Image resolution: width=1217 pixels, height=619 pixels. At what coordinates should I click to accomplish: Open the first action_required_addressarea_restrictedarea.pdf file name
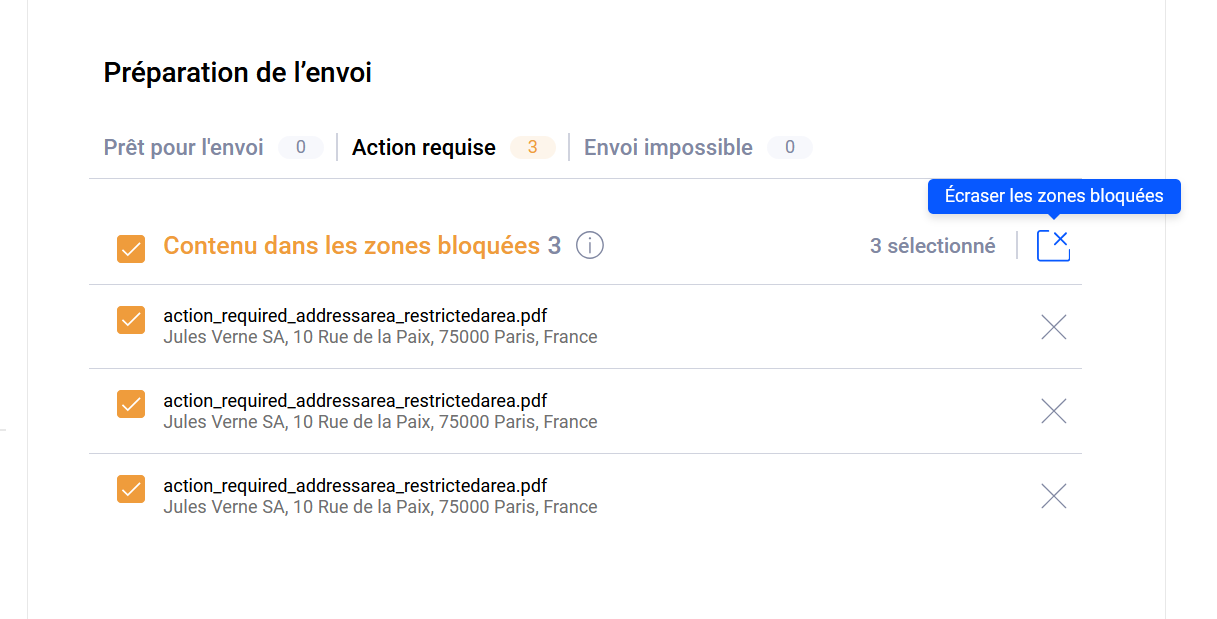(x=355, y=317)
